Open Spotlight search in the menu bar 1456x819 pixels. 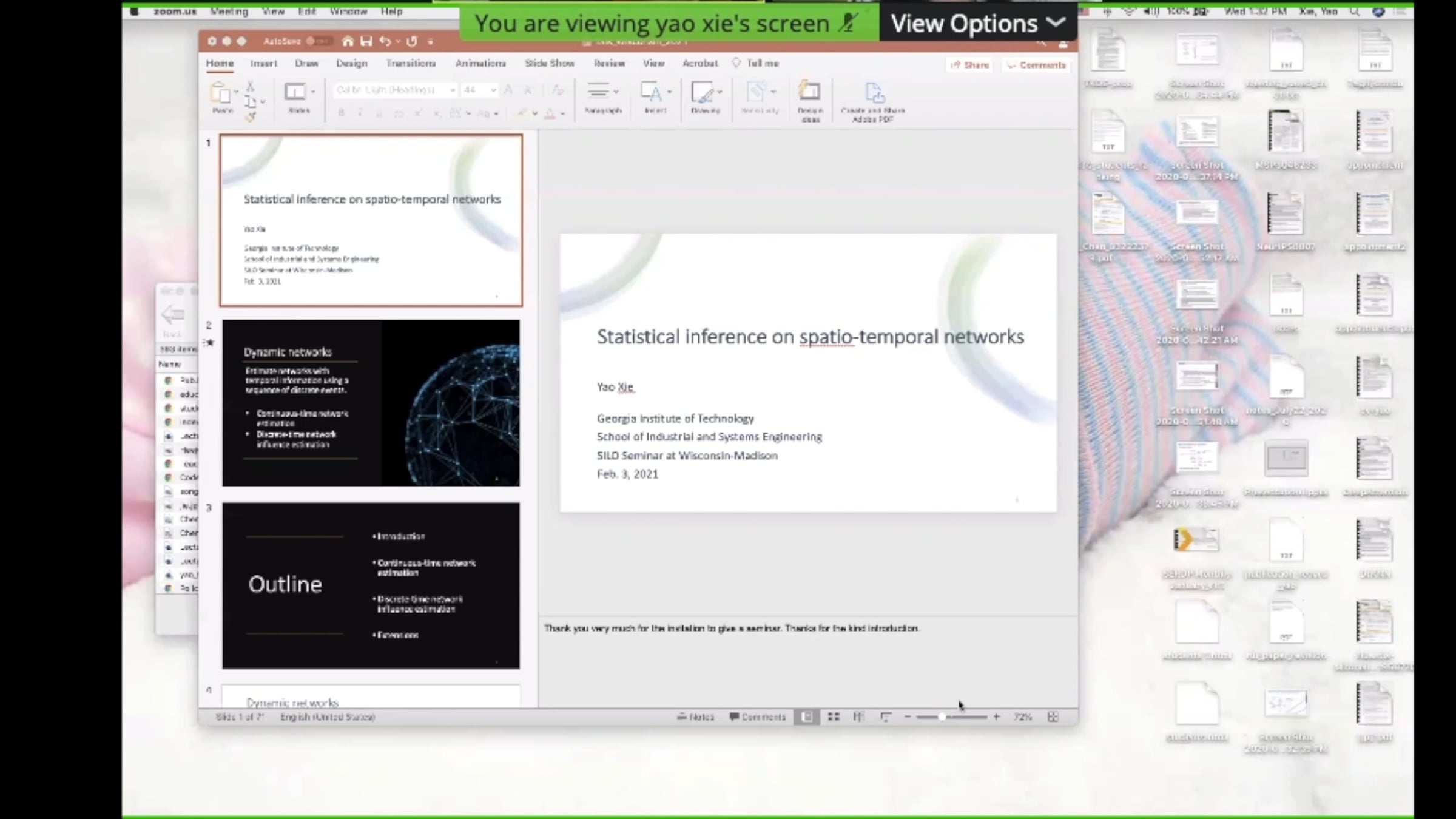(1354, 12)
